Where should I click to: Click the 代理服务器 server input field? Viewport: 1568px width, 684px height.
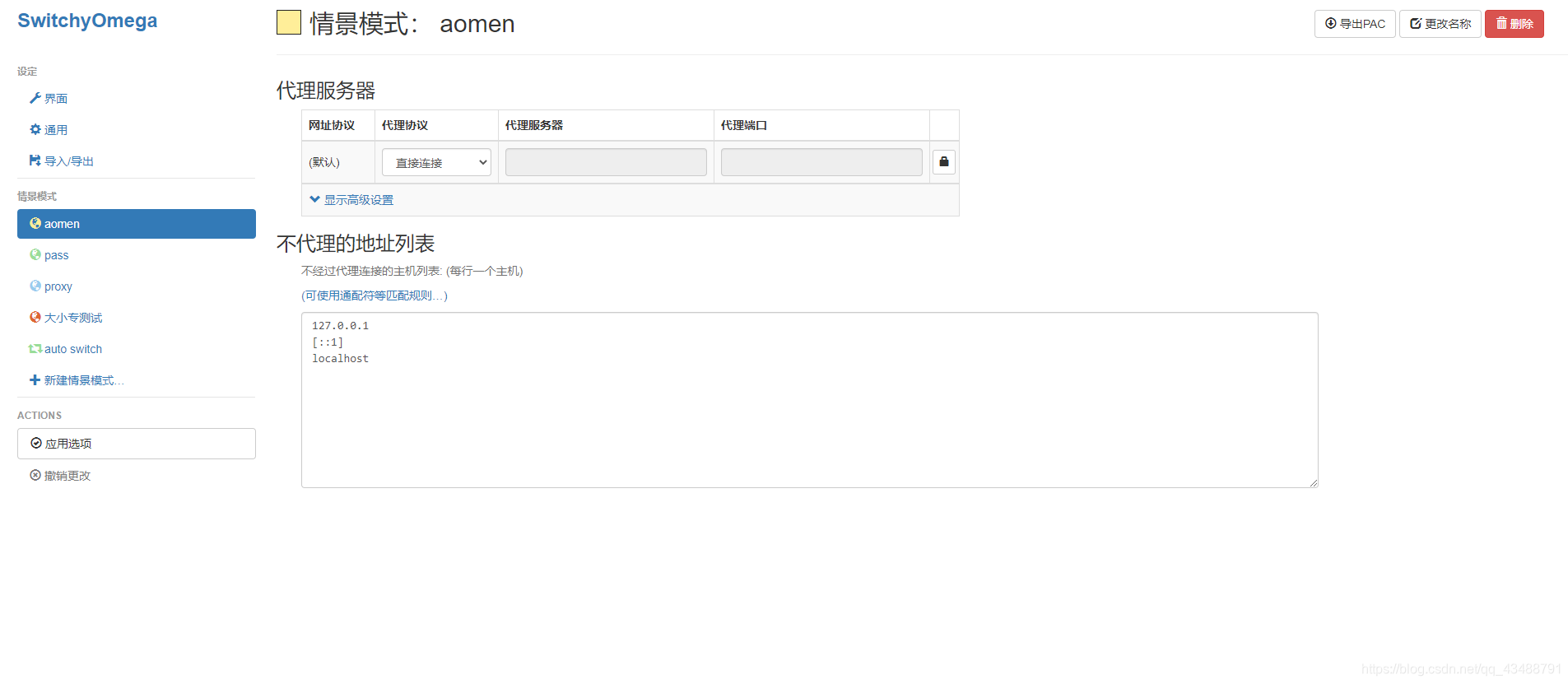pyautogui.click(x=606, y=162)
